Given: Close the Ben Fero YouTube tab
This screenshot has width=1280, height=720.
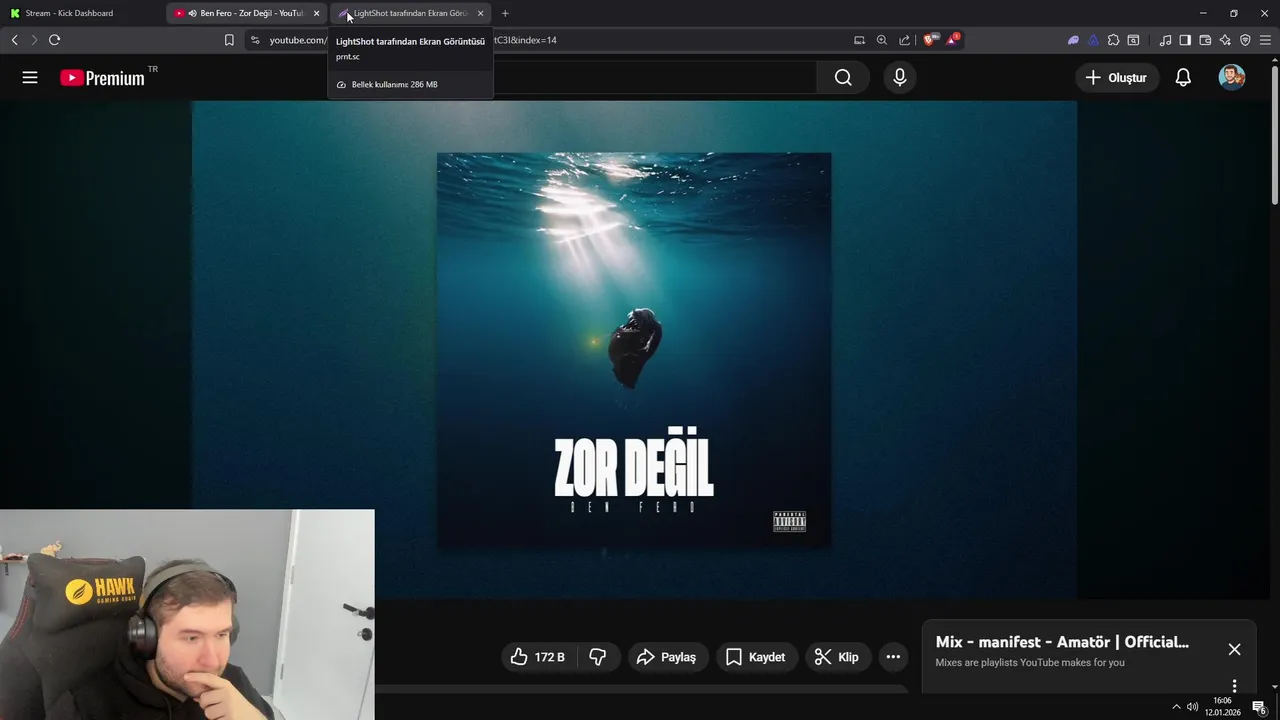Looking at the screenshot, I should (317, 13).
